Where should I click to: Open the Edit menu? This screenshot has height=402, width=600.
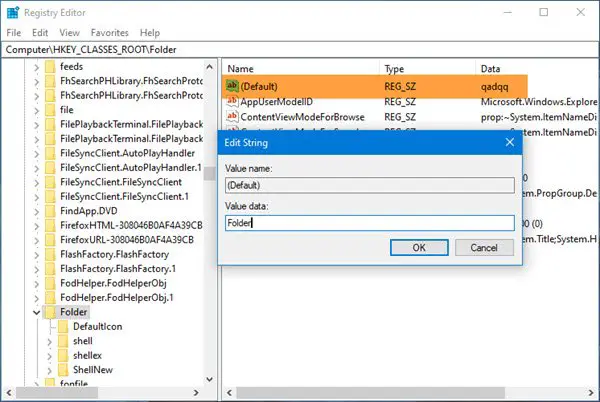(40, 33)
